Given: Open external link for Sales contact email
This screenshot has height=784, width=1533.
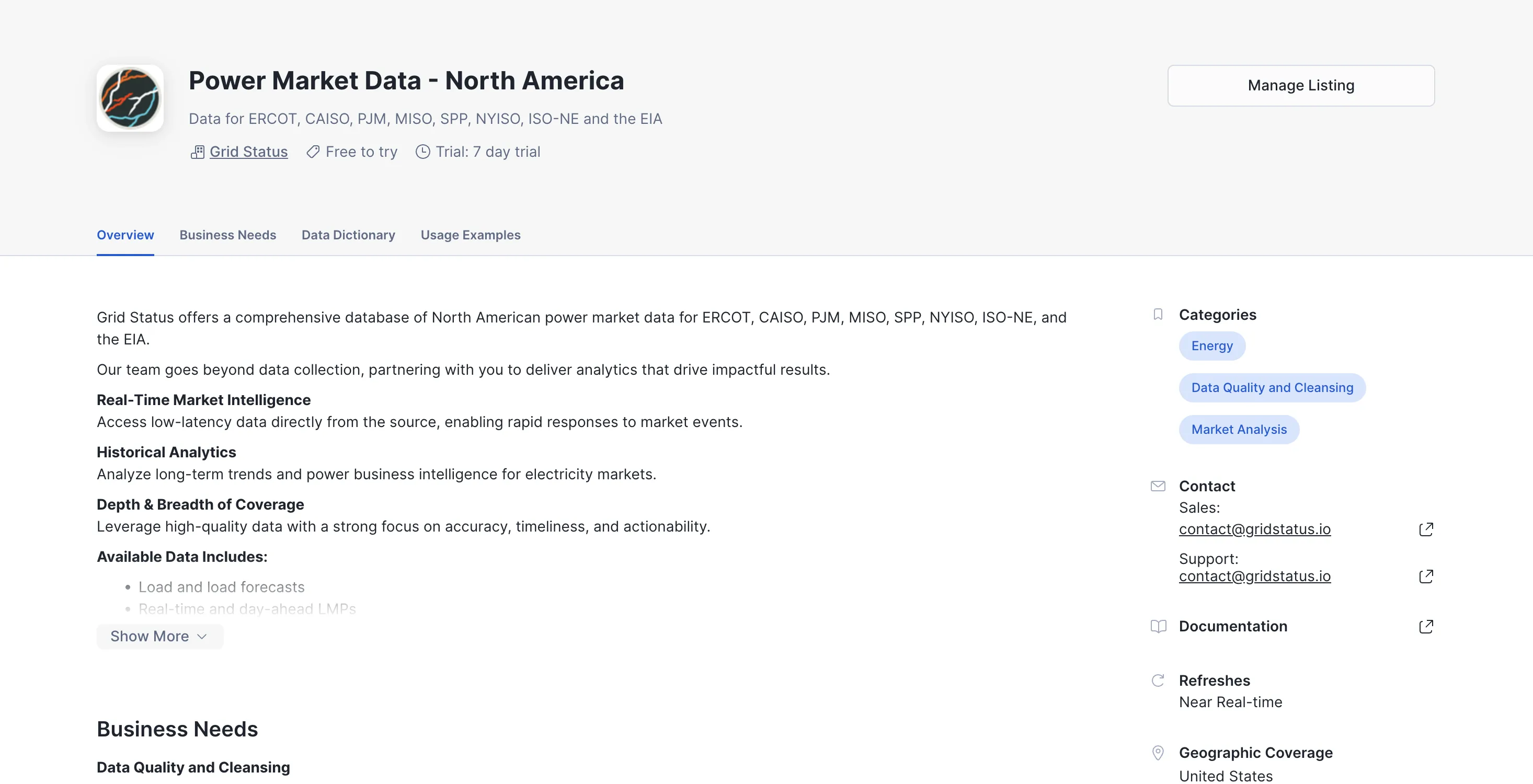Looking at the screenshot, I should [x=1426, y=529].
